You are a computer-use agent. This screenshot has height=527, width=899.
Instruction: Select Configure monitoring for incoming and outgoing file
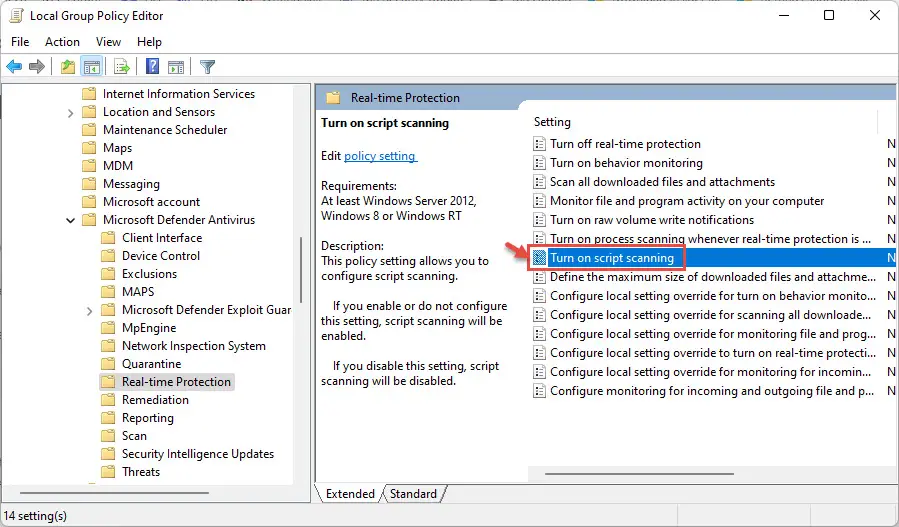(x=712, y=391)
